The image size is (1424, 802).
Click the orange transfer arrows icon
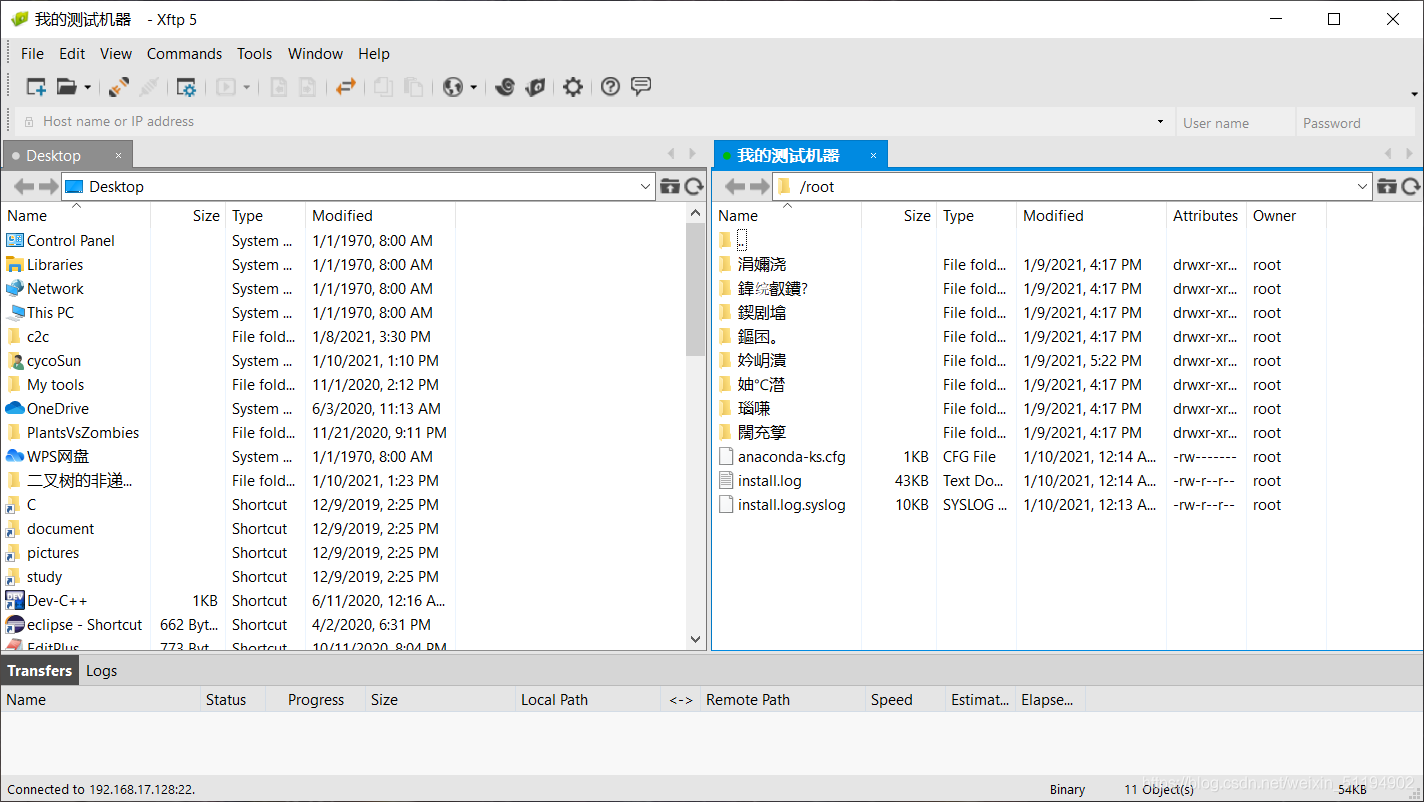346,87
